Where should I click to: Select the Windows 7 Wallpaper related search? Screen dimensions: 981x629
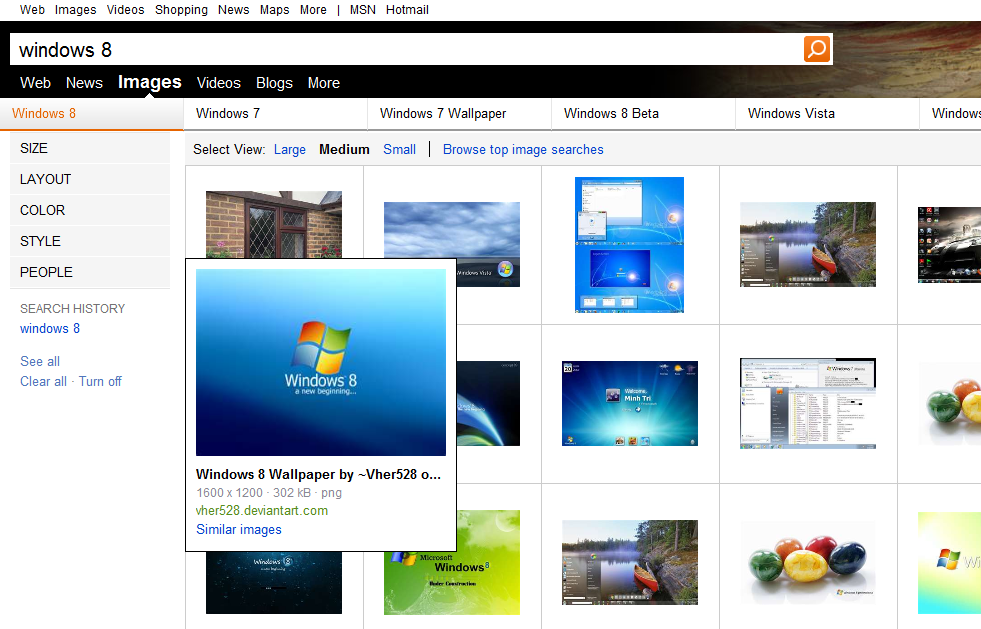pos(459,113)
